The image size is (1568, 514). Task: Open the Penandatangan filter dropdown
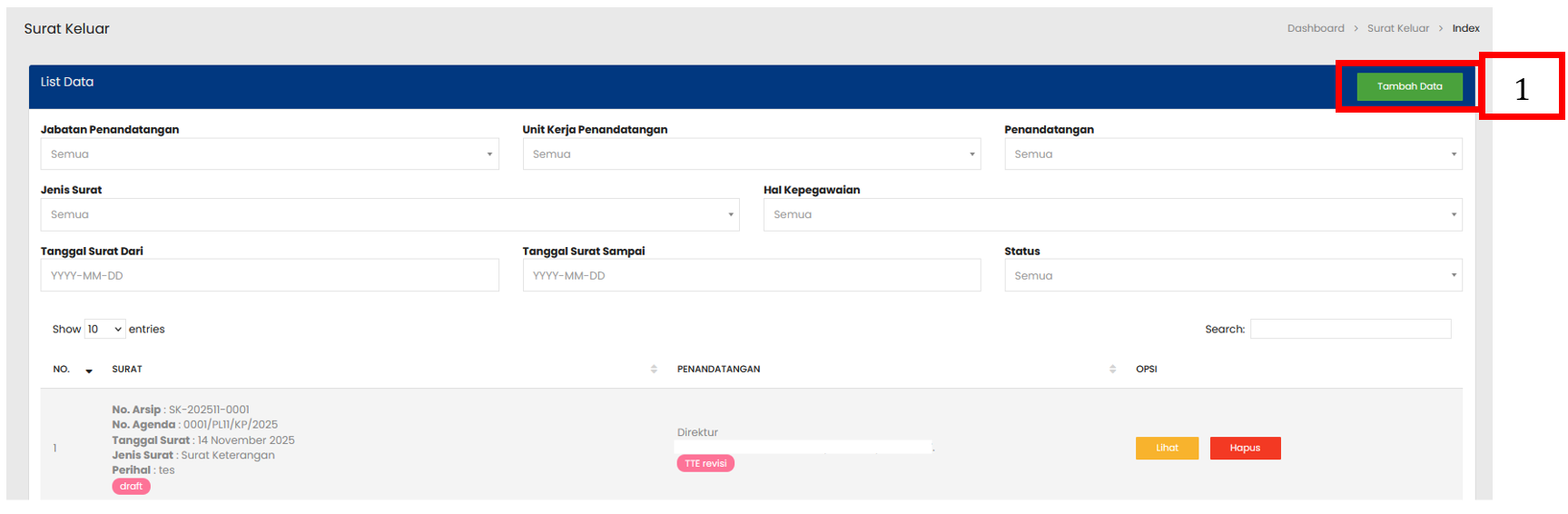pos(1232,154)
